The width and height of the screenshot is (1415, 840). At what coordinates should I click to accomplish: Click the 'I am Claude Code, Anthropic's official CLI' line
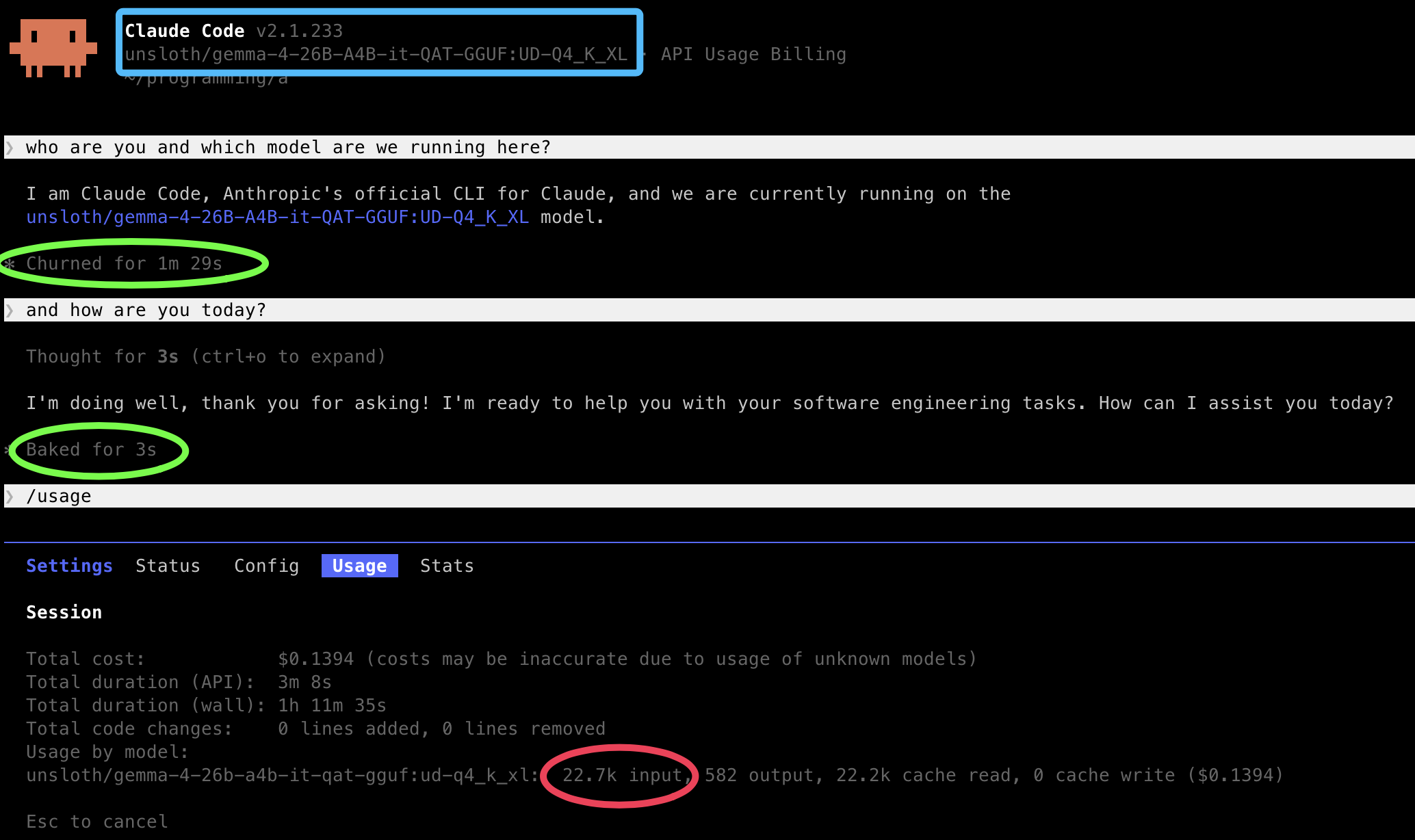(518, 194)
